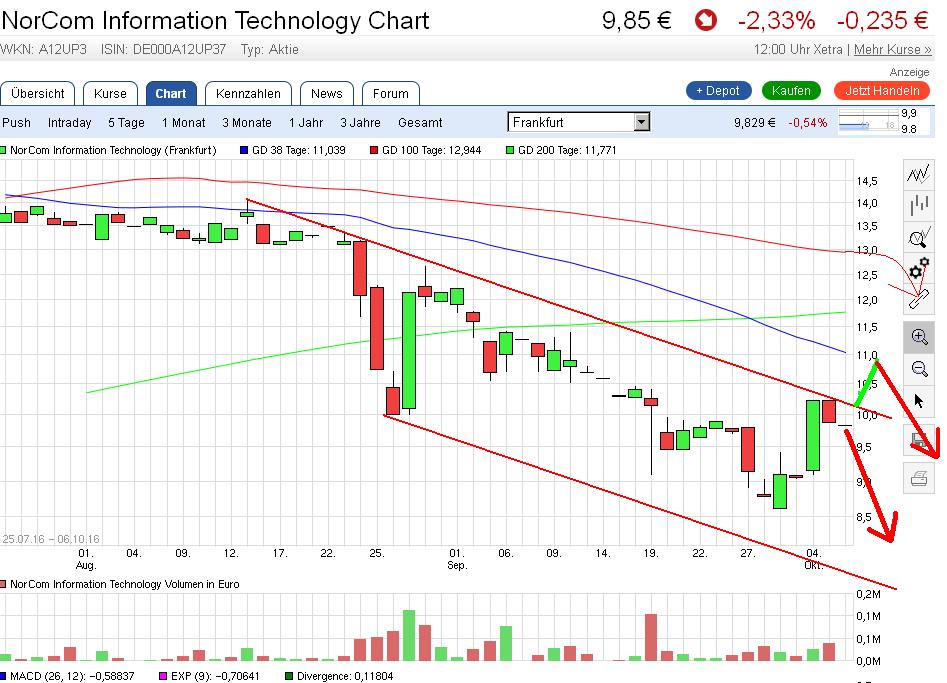Click the -2,33% change value

777,21
